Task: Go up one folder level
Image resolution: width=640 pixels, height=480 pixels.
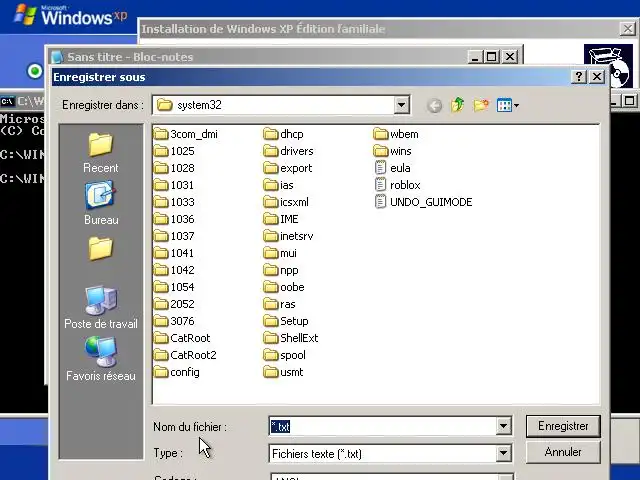Action: coord(458,105)
